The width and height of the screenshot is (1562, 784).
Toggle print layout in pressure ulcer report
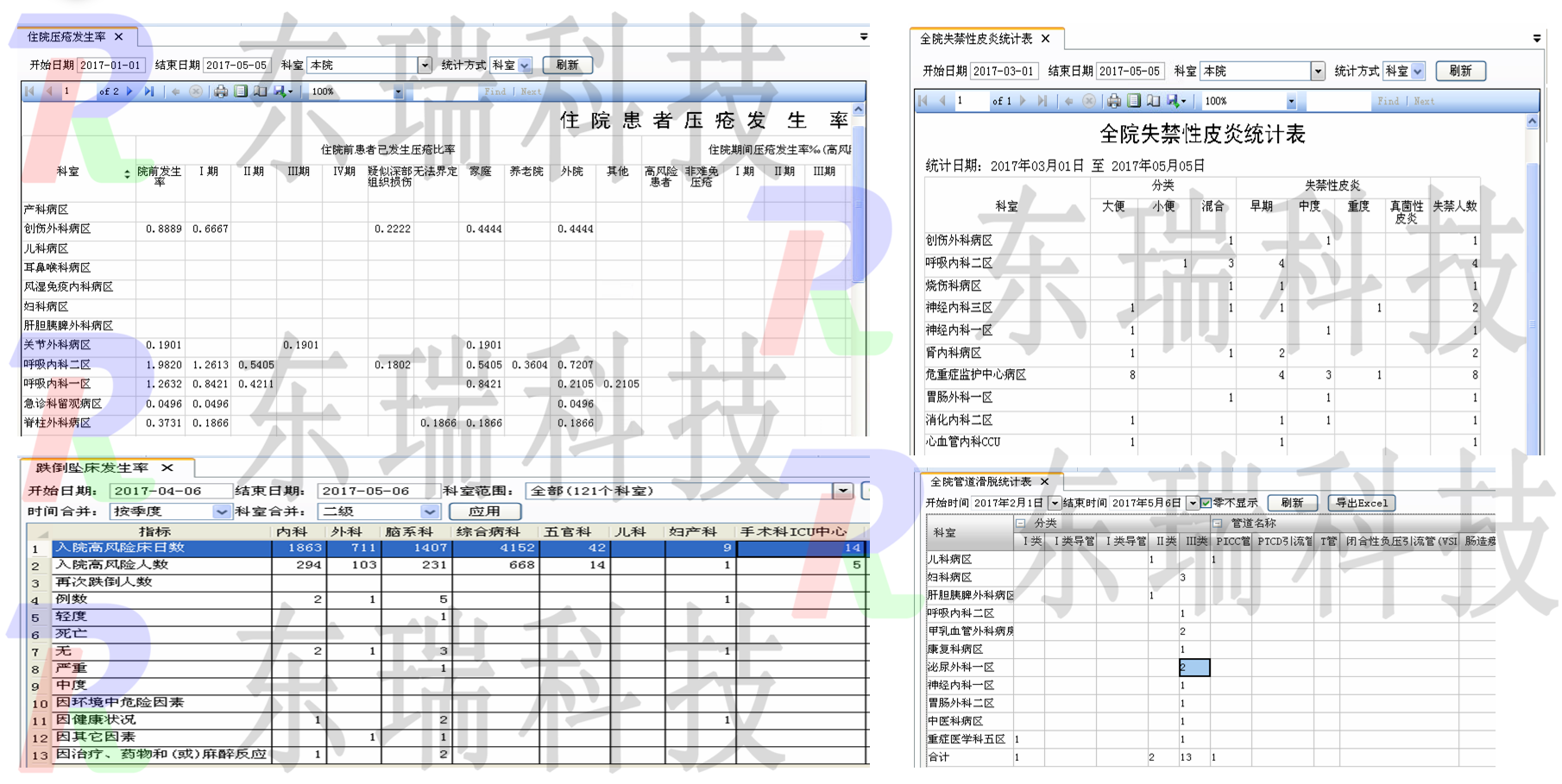241,91
